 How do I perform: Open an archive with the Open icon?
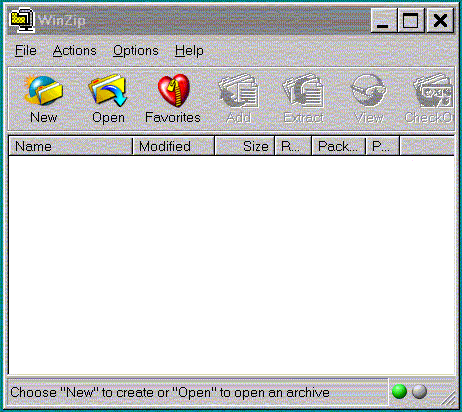pos(108,91)
